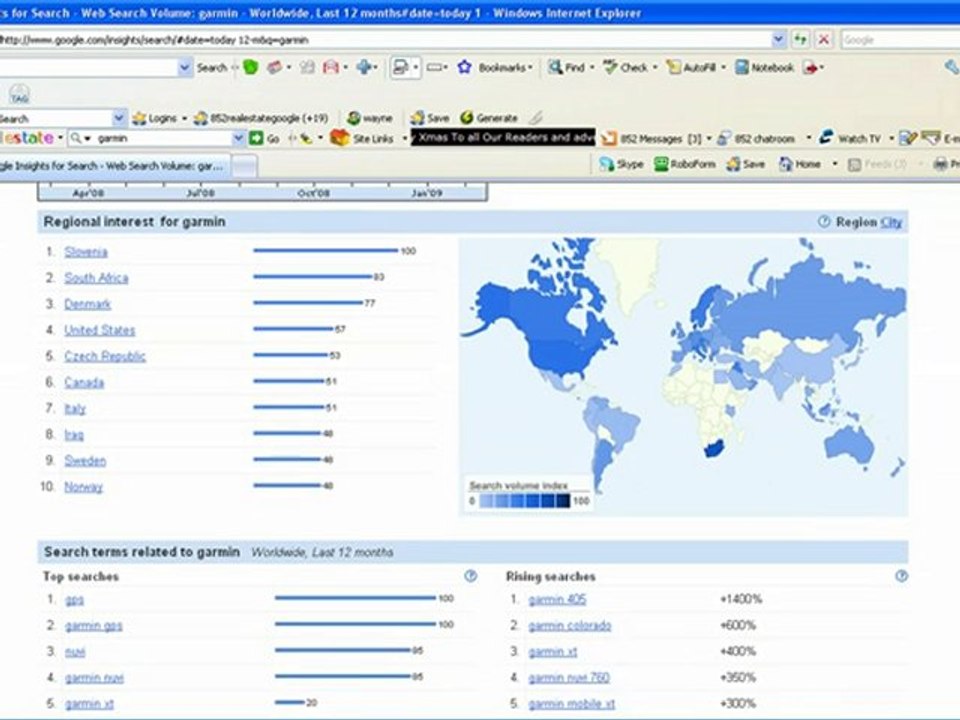The height and width of the screenshot is (720, 960).
Task: Open the Denmark region link
Action: 88,304
